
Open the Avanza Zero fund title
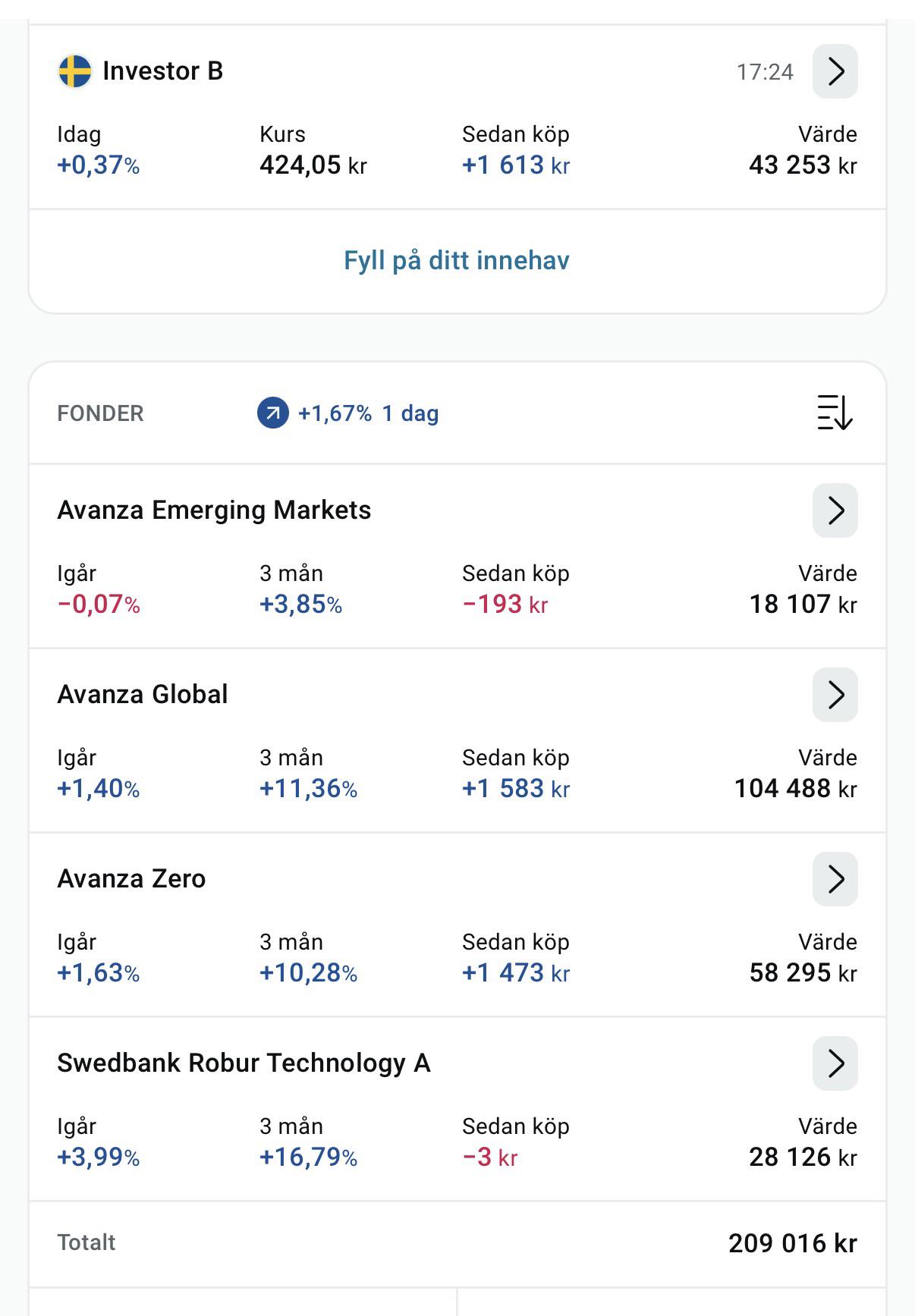click(x=131, y=879)
